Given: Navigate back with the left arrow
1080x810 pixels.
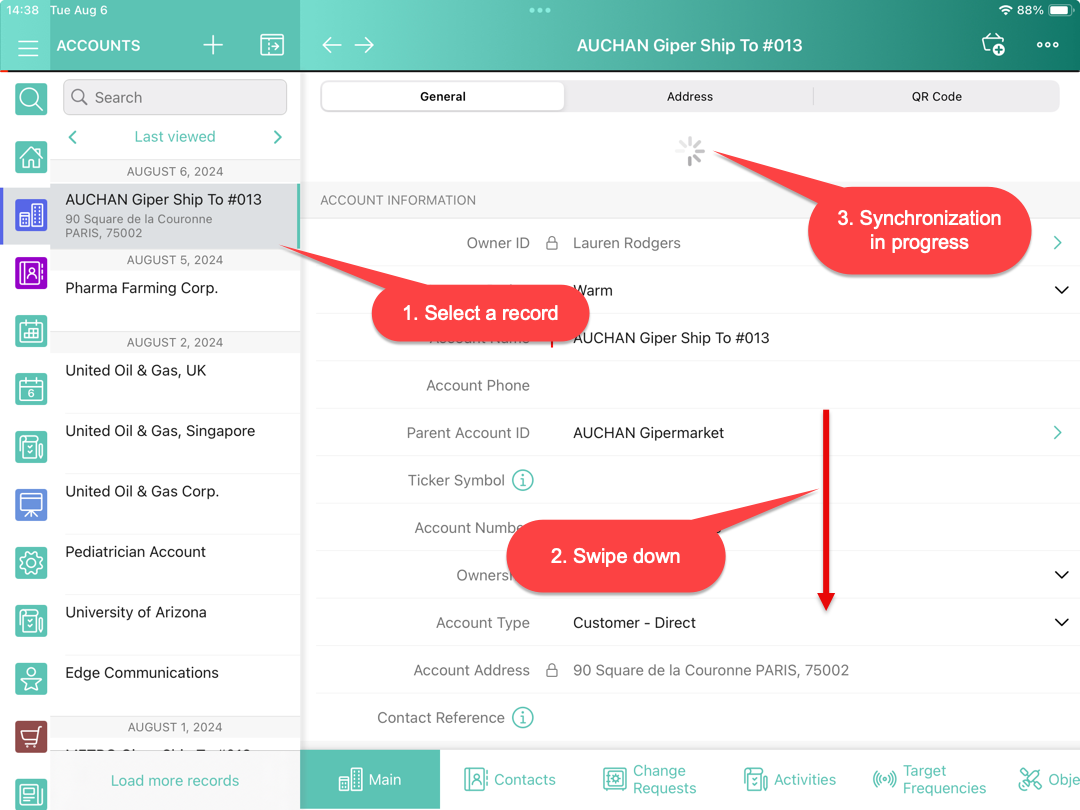Looking at the screenshot, I should [x=332, y=46].
